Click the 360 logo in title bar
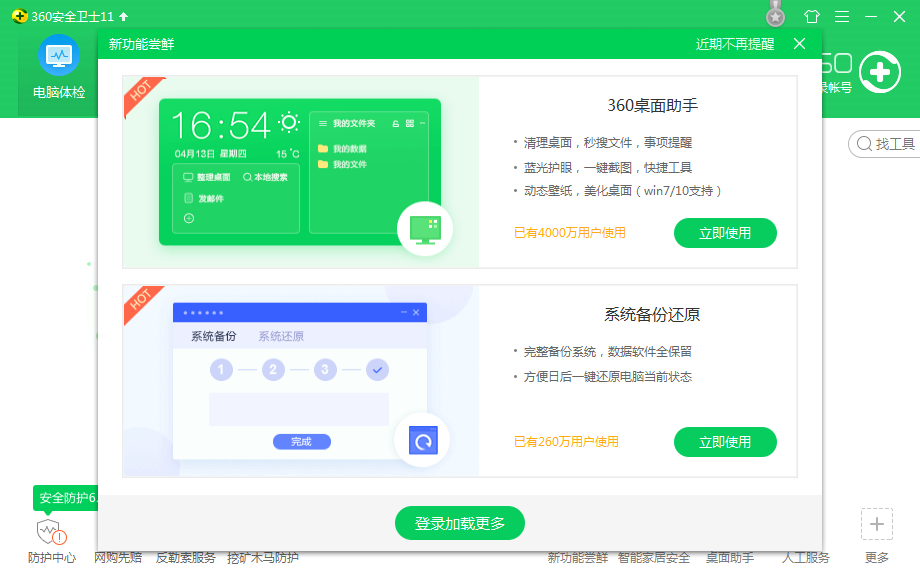This screenshot has width=920, height=580. coord(19,16)
